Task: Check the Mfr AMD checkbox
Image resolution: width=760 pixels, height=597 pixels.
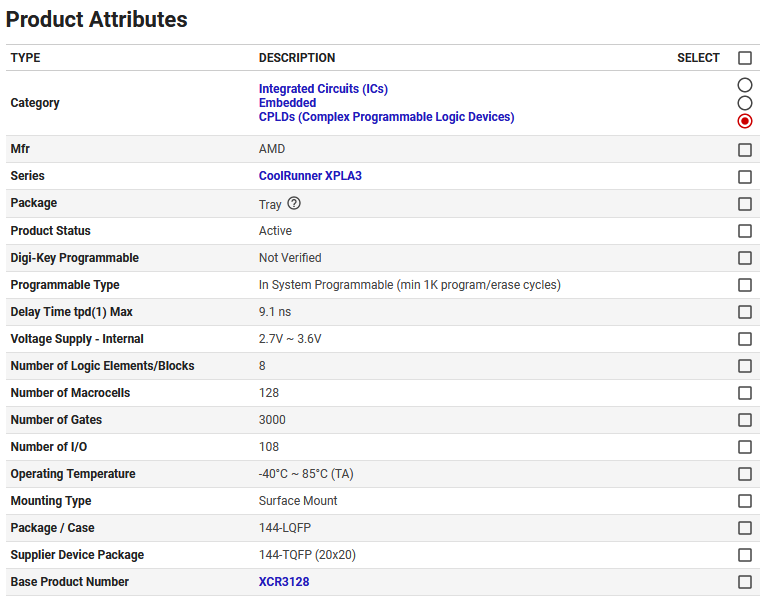Action: (x=744, y=150)
